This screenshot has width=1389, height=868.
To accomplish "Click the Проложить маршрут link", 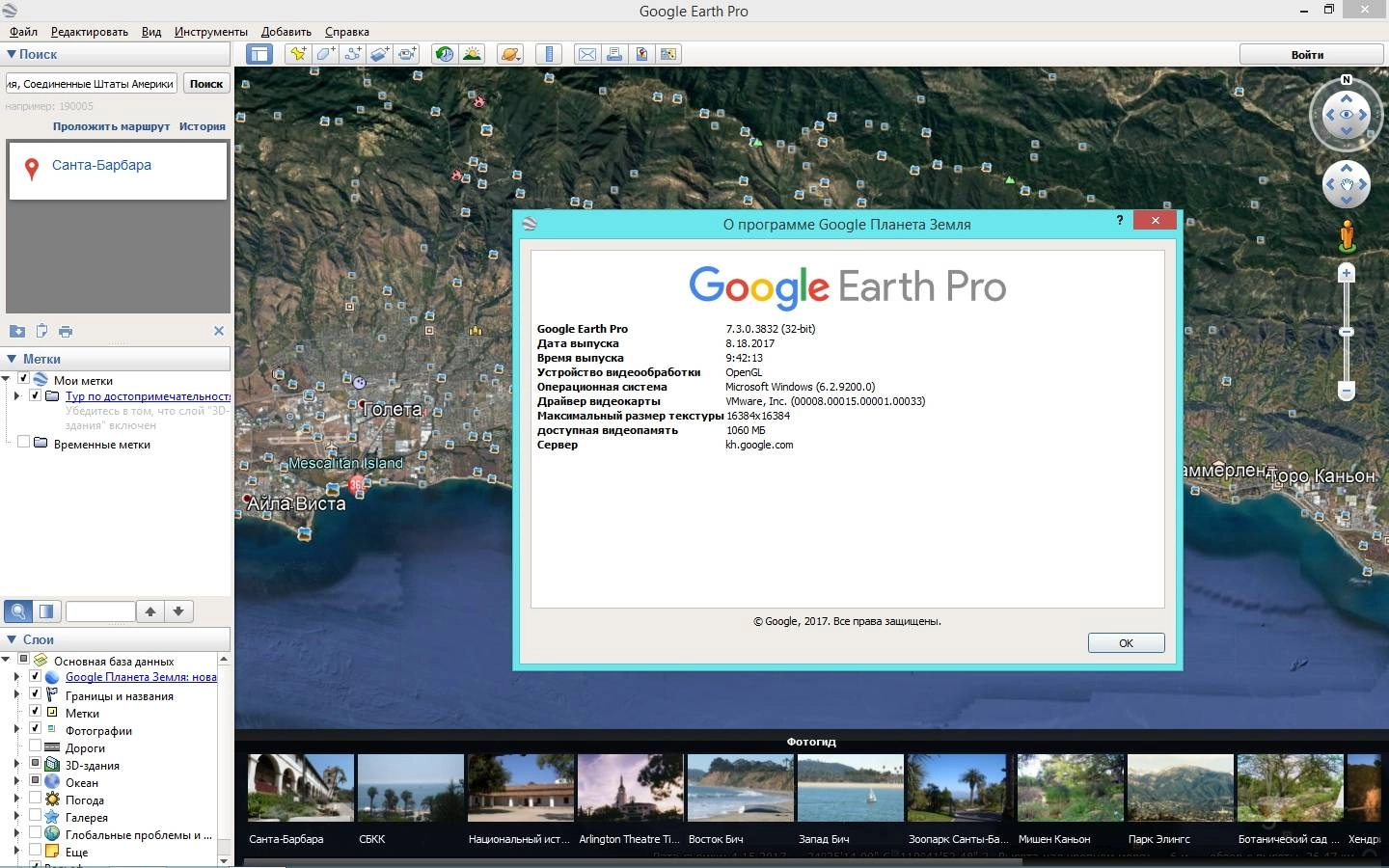I will (111, 125).
